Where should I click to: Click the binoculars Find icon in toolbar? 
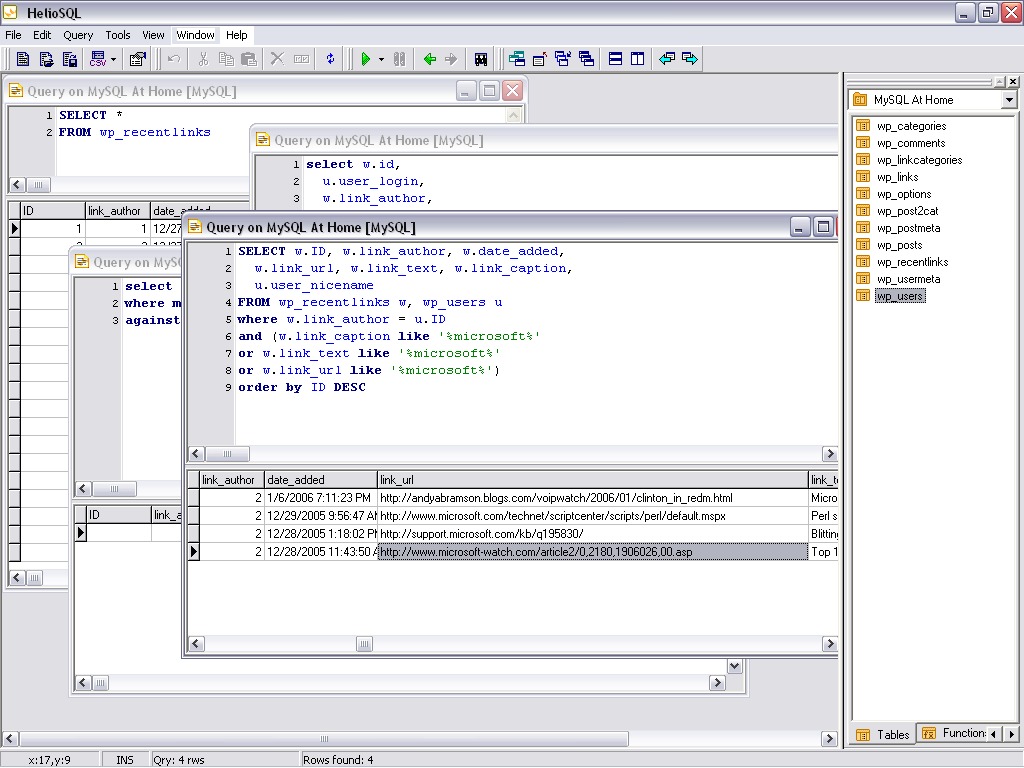481,60
